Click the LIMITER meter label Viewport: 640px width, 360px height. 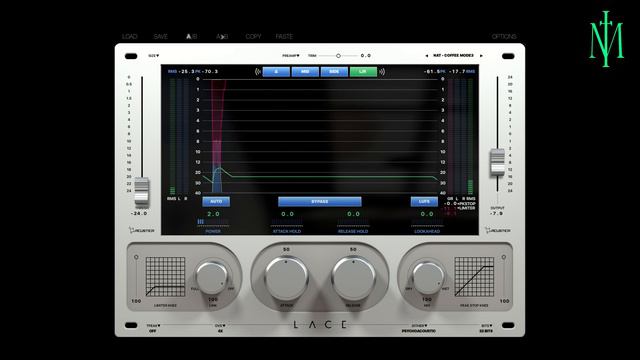[x=467, y=208]
